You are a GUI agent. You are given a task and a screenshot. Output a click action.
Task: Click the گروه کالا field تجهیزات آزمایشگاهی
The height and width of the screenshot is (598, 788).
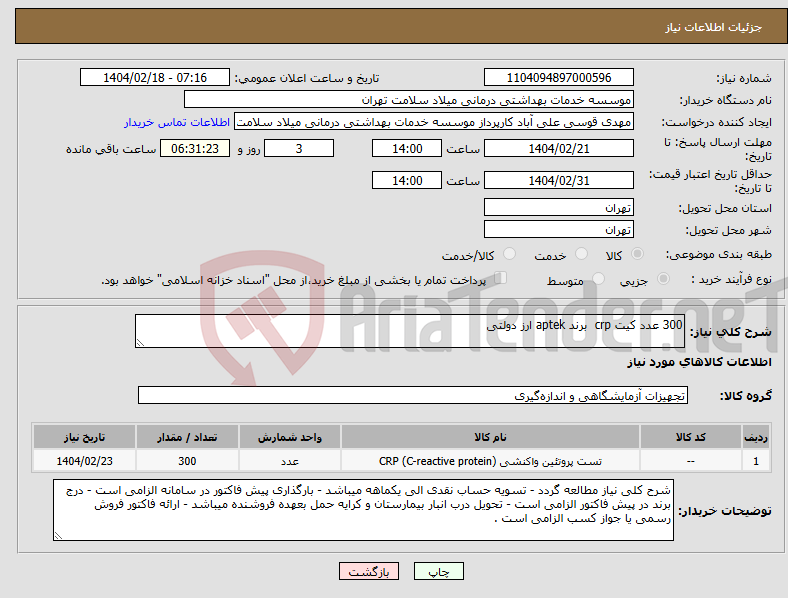tap(413, 395)
